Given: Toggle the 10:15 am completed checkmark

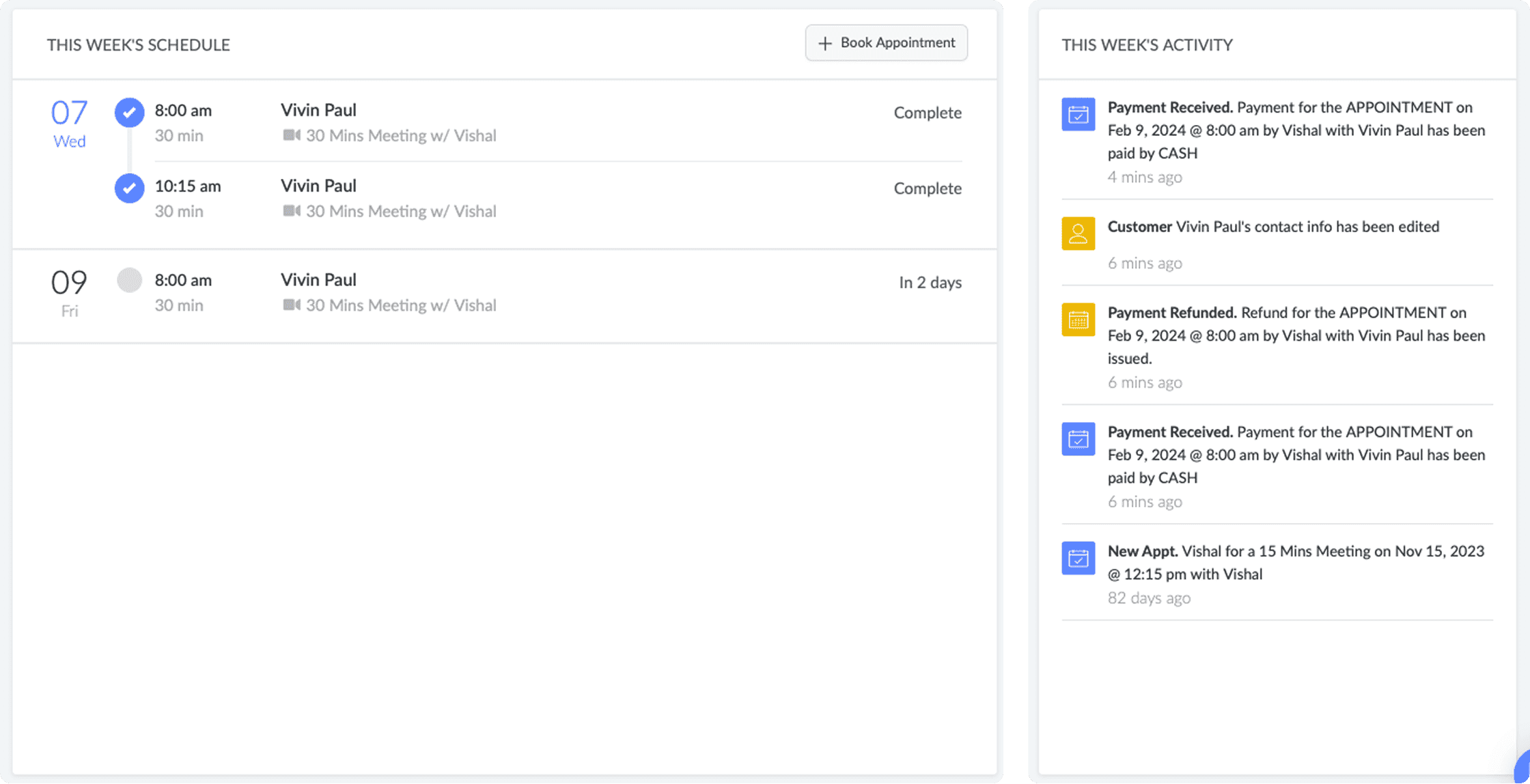Looking at the screenshot, I should click(x=129, y=188).
